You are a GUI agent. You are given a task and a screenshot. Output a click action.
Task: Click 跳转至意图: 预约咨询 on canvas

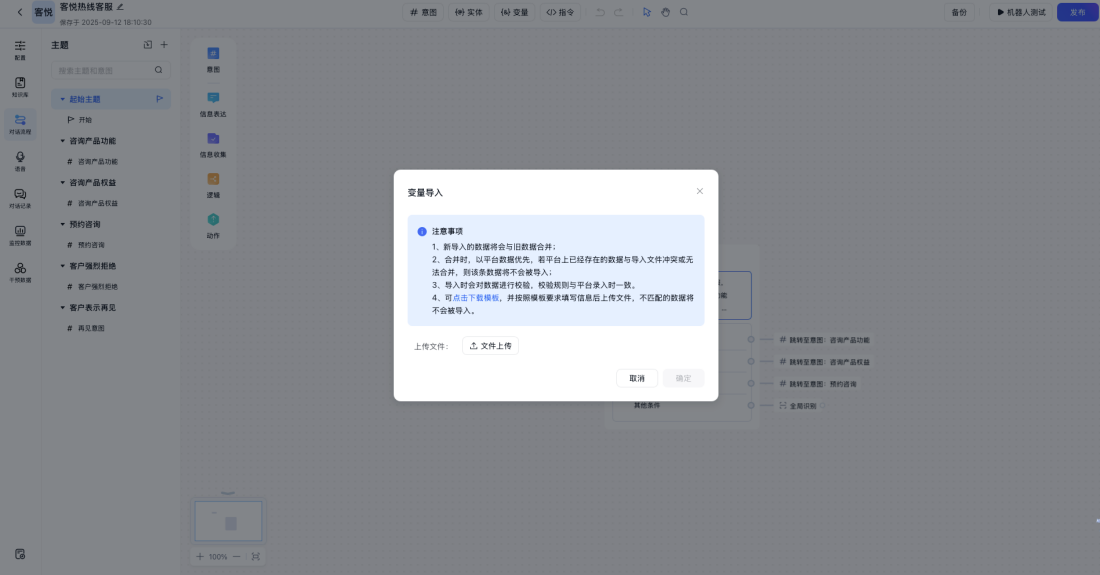(818, 384)
